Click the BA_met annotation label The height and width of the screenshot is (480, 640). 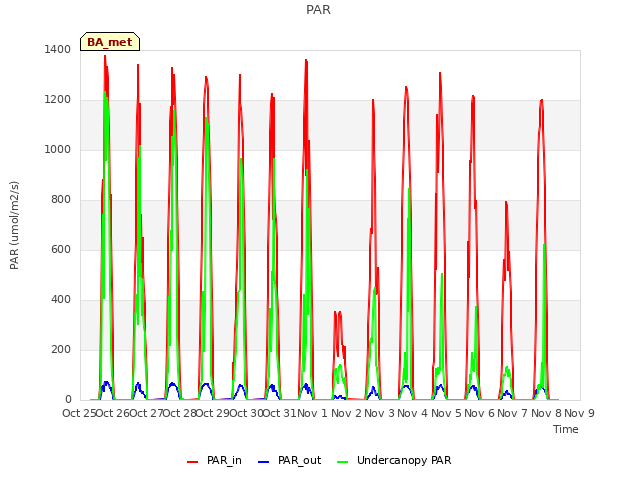click(110, 42)
